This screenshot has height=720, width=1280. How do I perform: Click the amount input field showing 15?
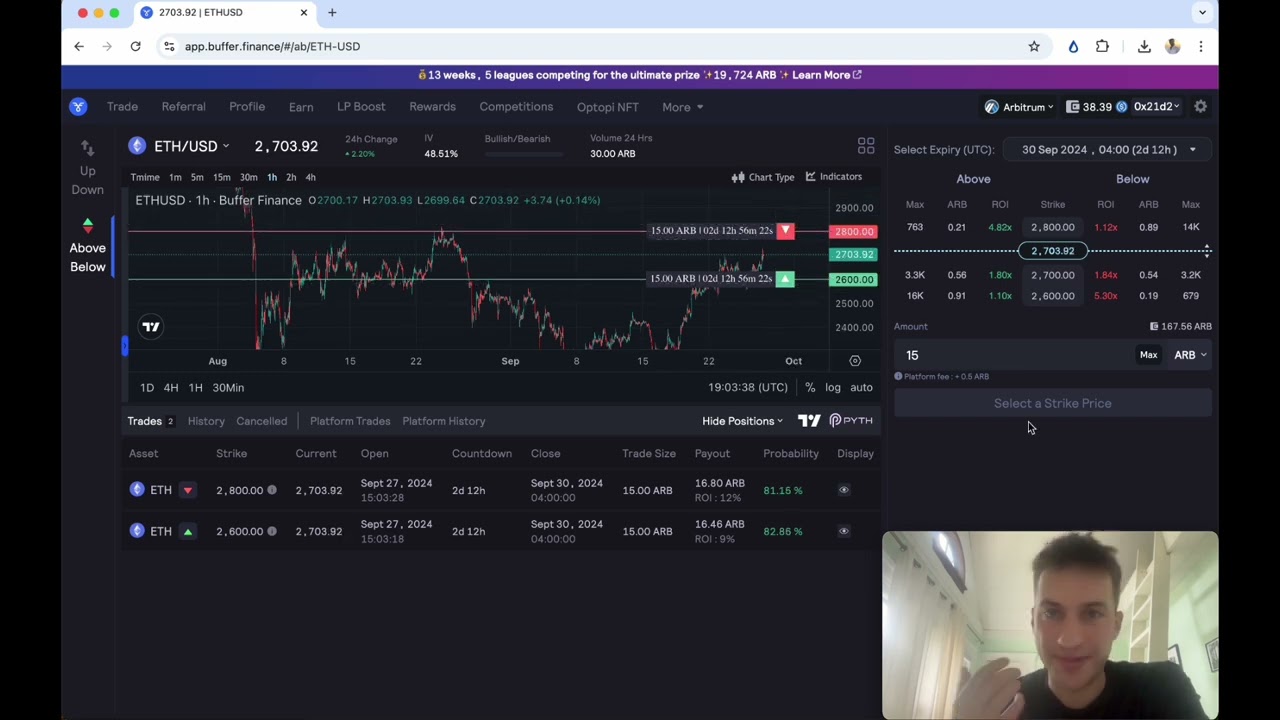click(1013, 355)
